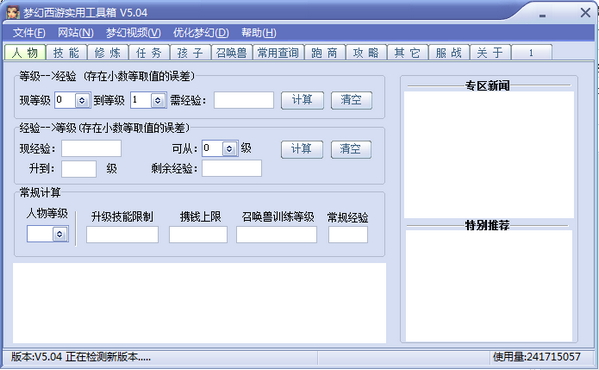
Task: Click the 现经验 input field
Action: coord(91,149)
